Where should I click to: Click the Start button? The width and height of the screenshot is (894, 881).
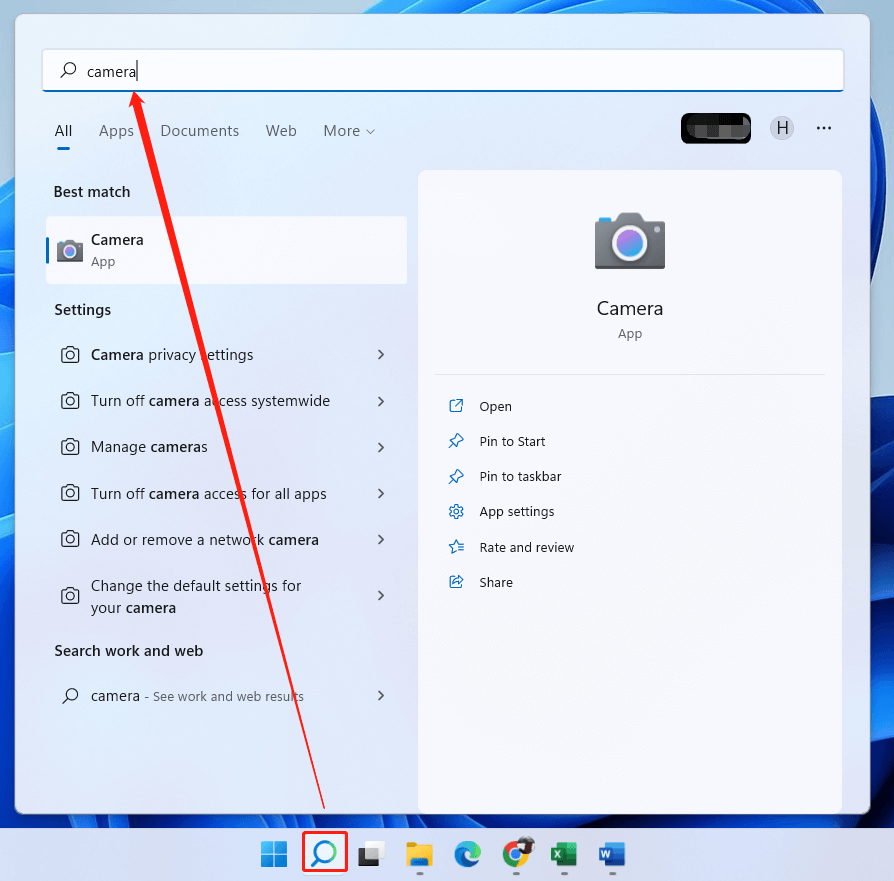273,853
